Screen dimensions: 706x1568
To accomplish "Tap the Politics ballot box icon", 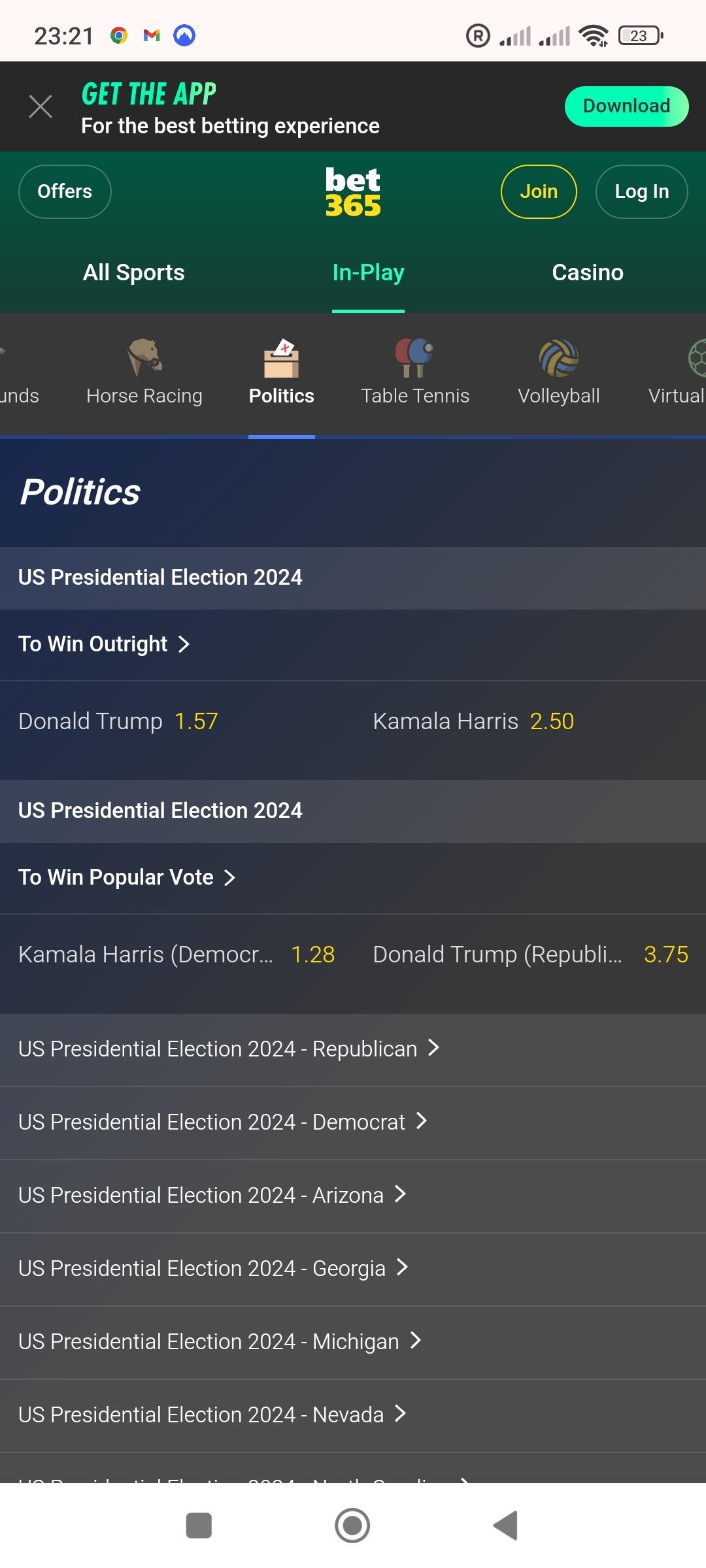I will pyautogui.click(x=282, y=357).
